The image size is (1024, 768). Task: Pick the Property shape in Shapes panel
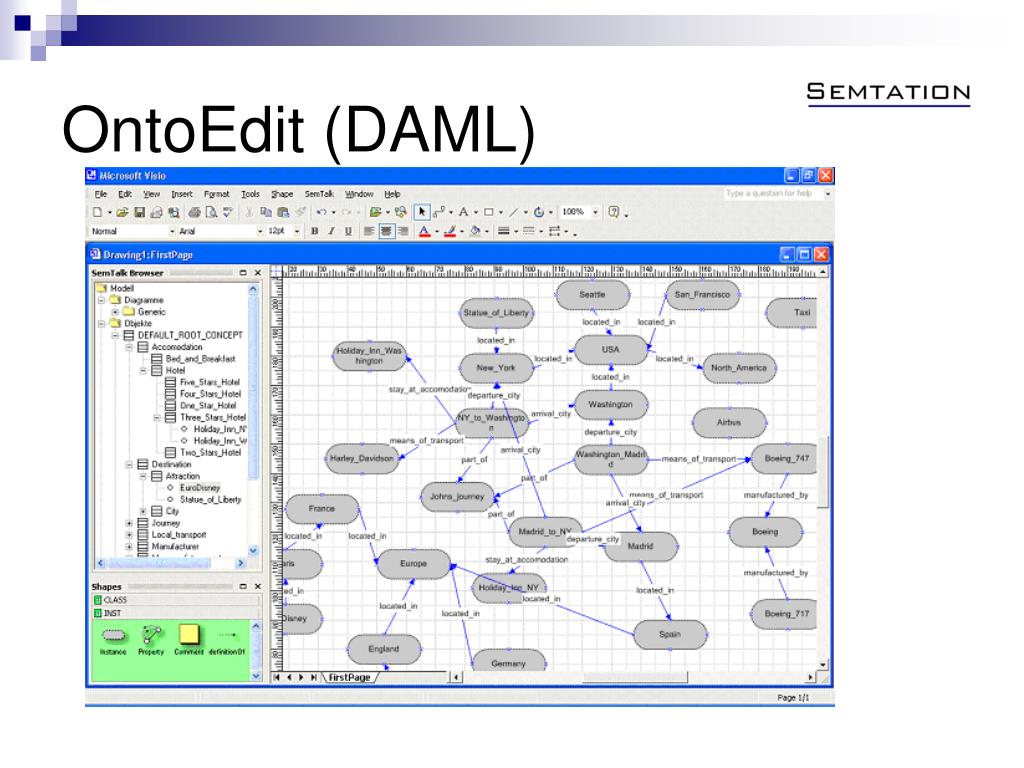click(x=152, y=641)
